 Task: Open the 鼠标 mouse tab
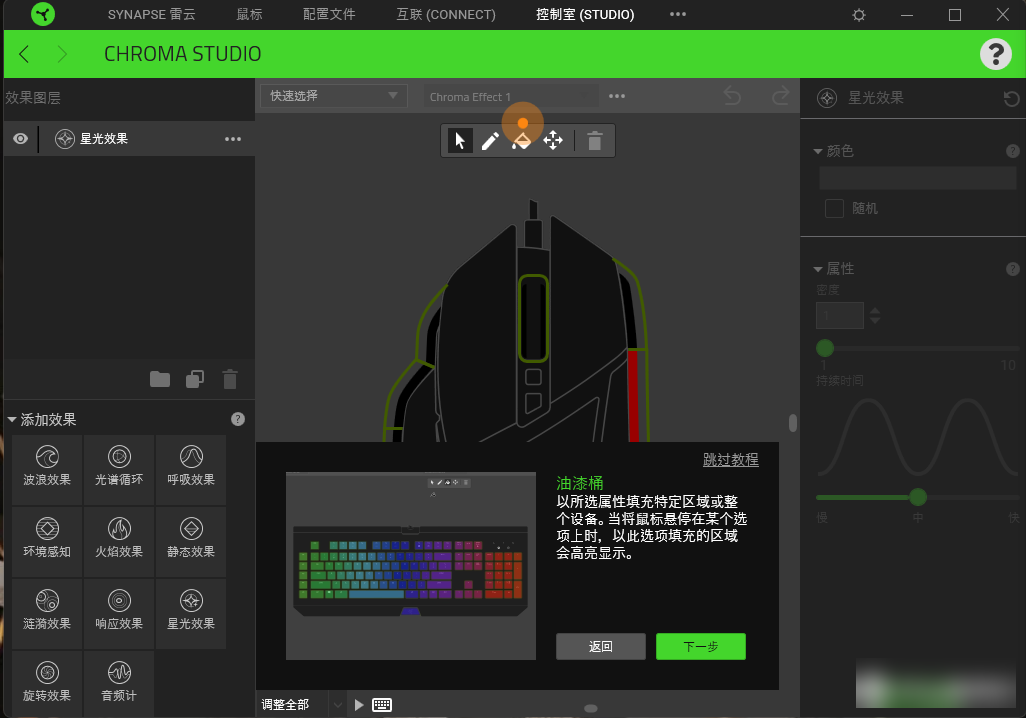coord(249,14)
